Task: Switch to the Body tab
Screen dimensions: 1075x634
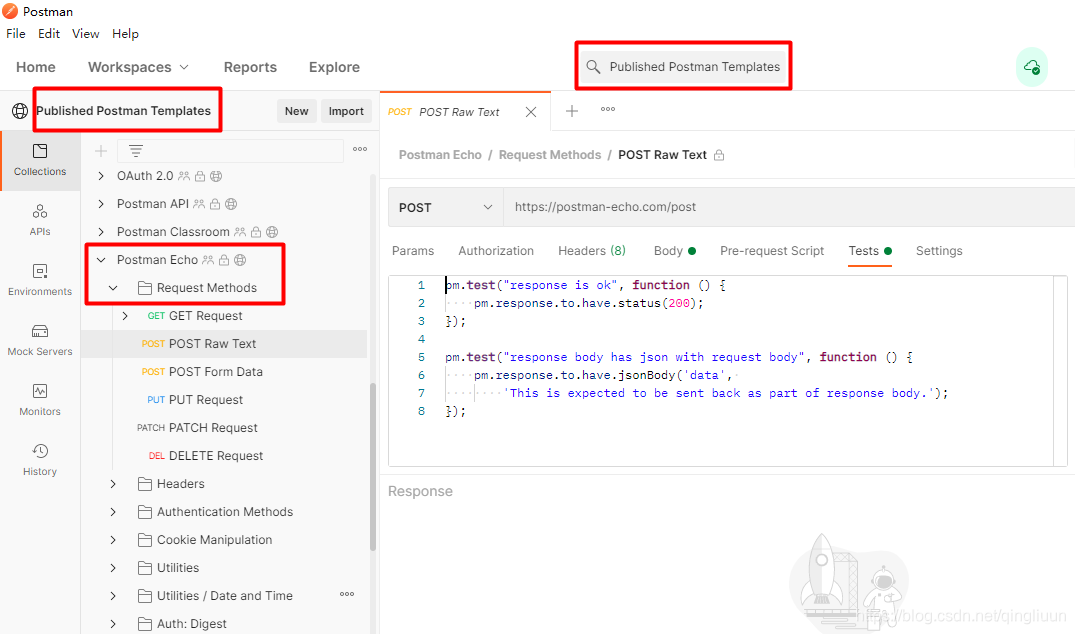Action: [x=675, y=251]
